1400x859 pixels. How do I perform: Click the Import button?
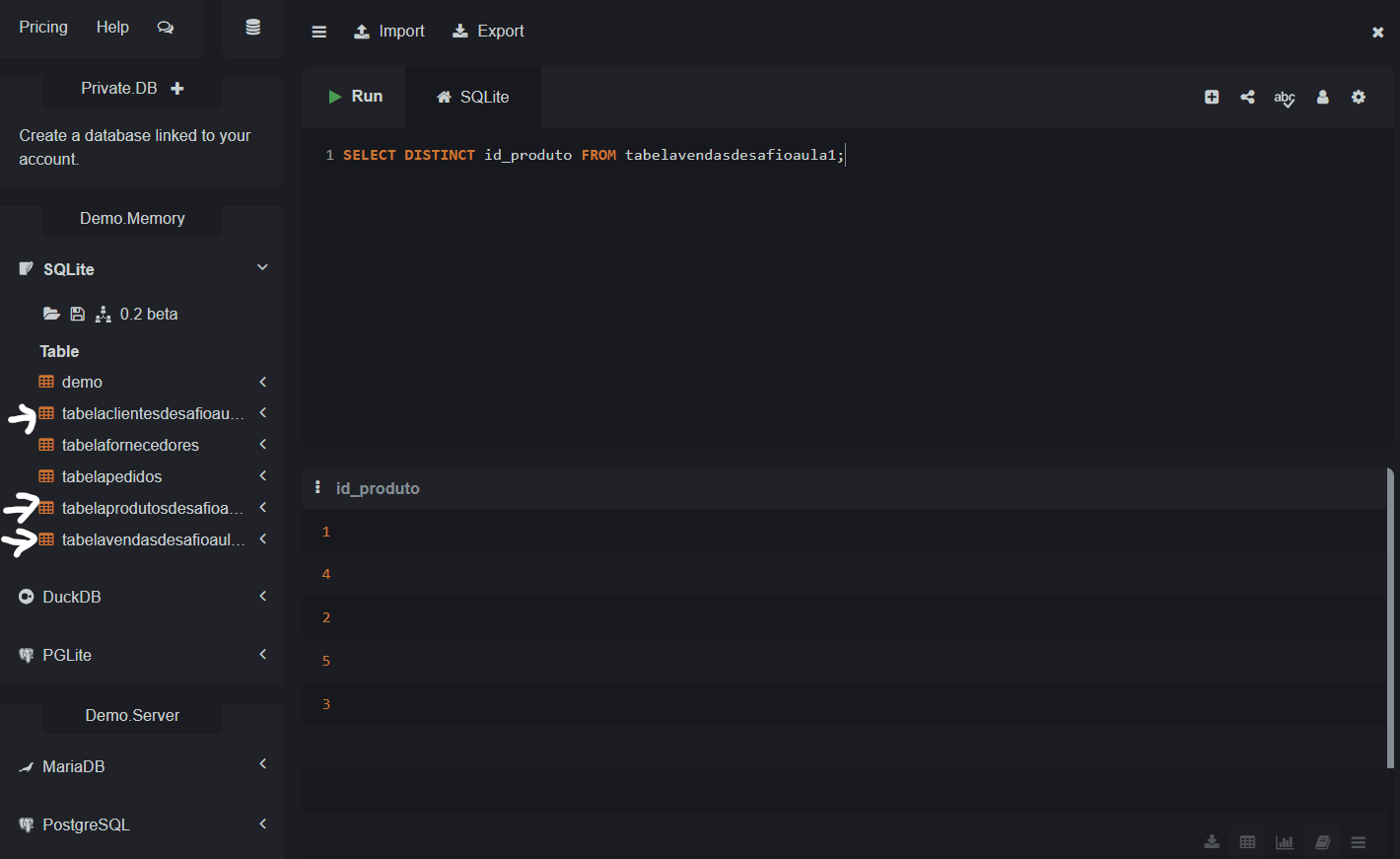point(389,32)
